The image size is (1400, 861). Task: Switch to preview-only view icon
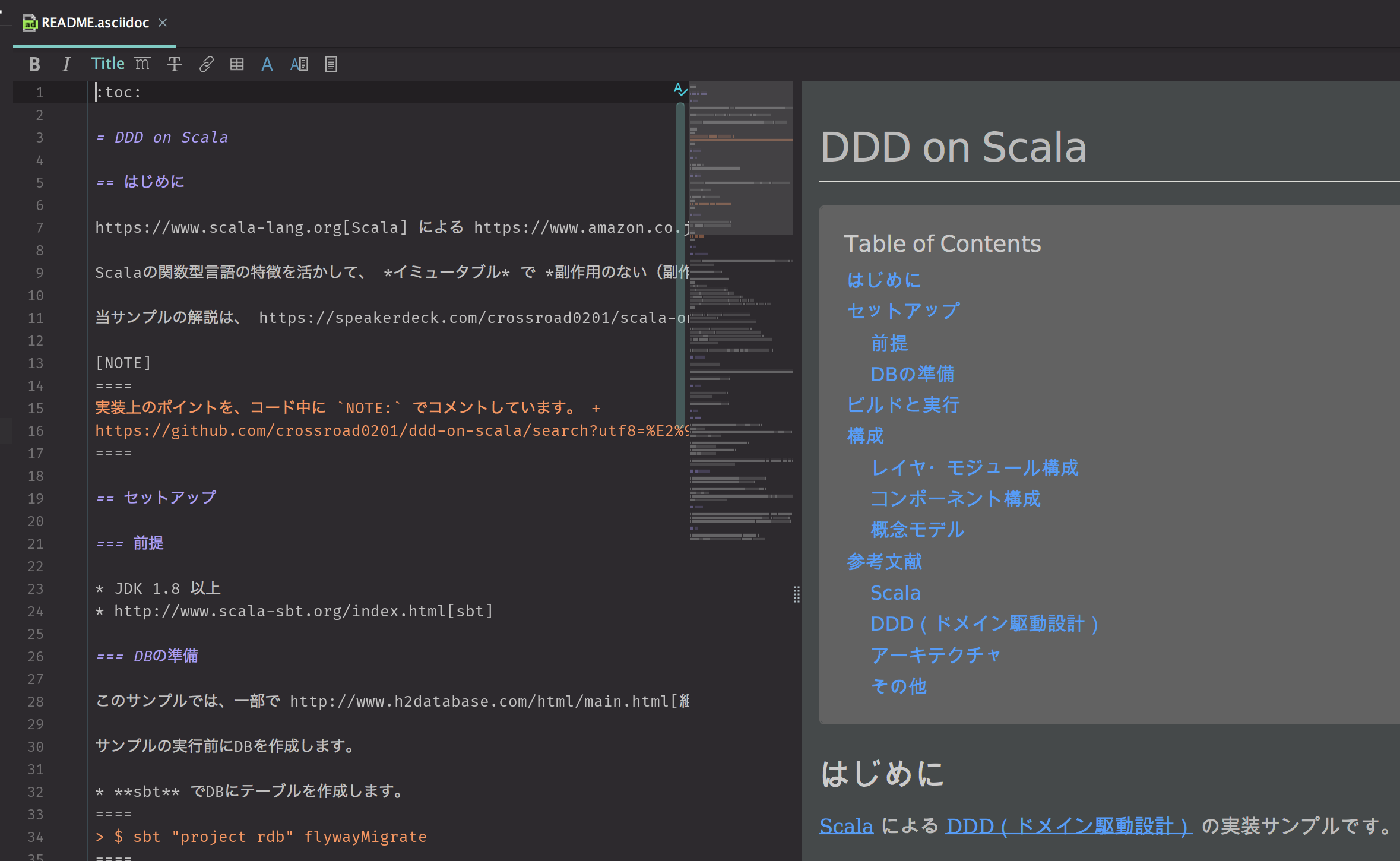point(331,64)
